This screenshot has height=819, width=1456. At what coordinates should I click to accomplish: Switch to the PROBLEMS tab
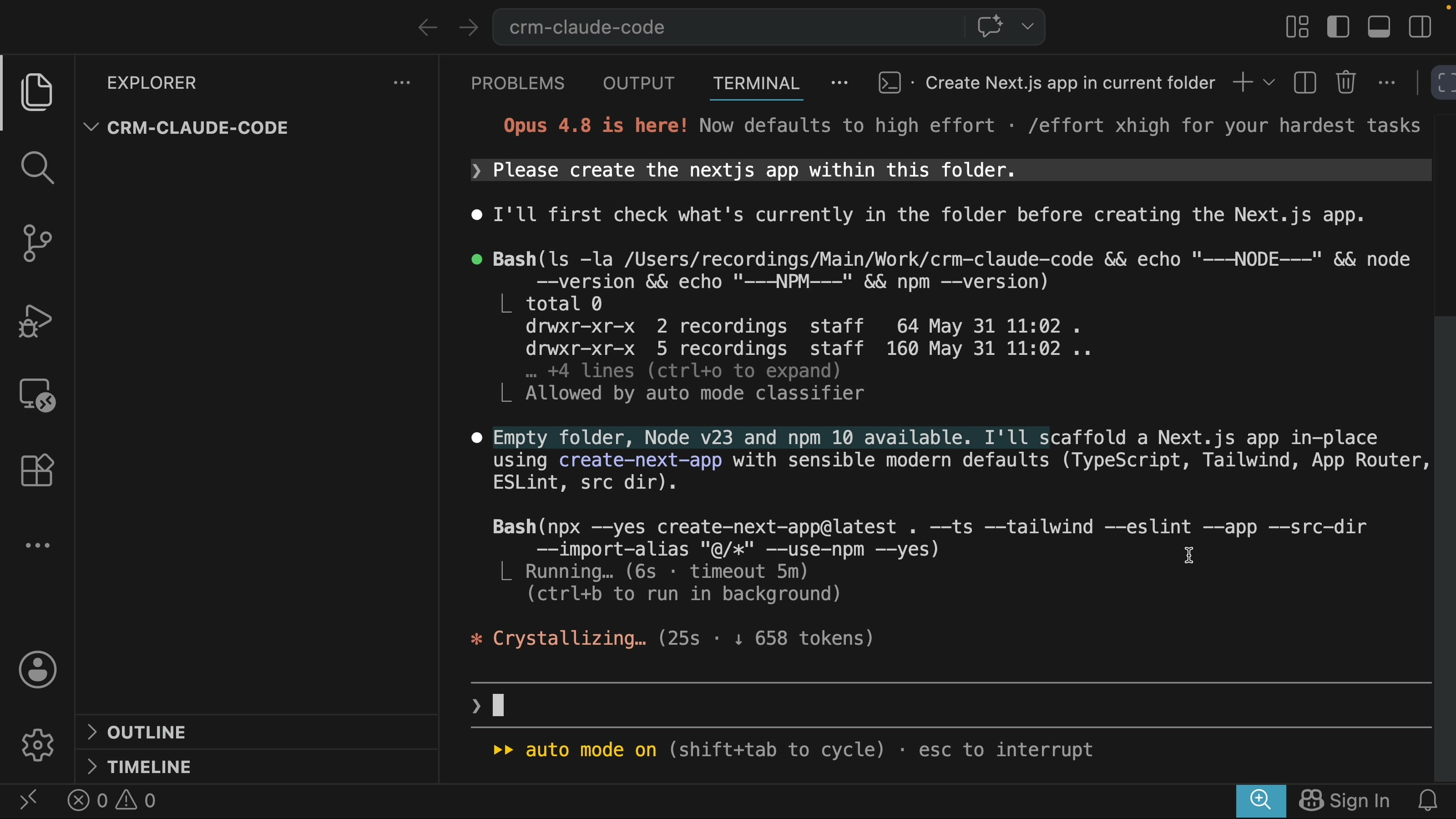(x=518, y=83)
